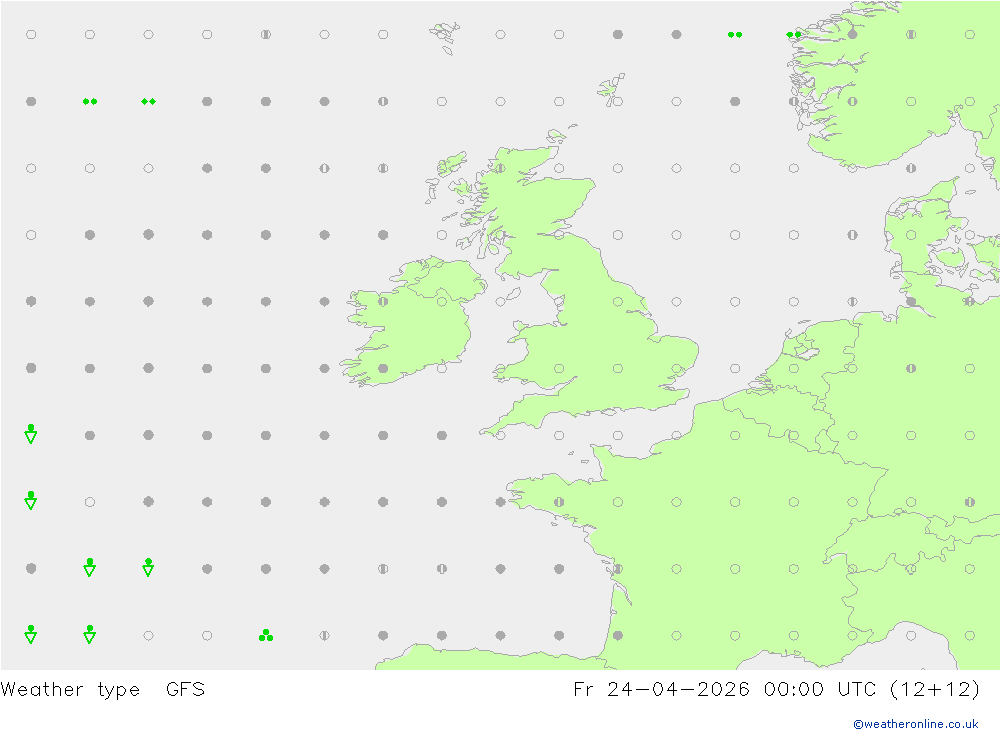The width and height of the screenshot is (1000, 733).
Task: Click the filled grey circle over southwest Ireland
Action: click(383, 369)
